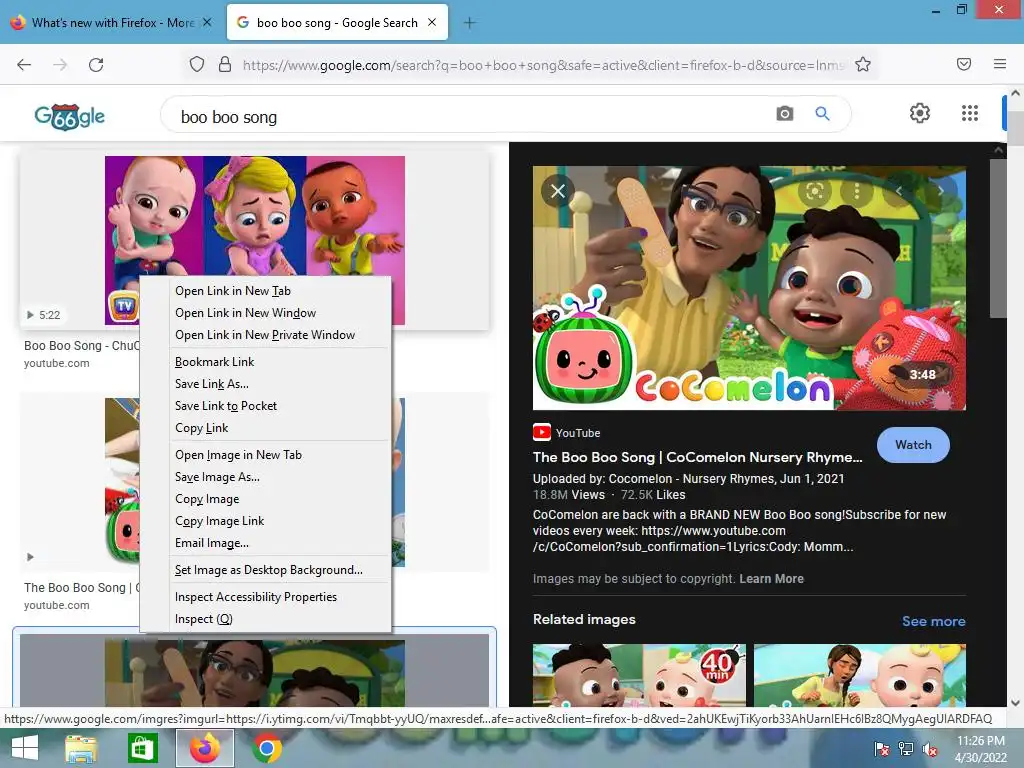The image size is (1024, 768).
Task: Click the padlock site security icon
Action: (225, 65)
